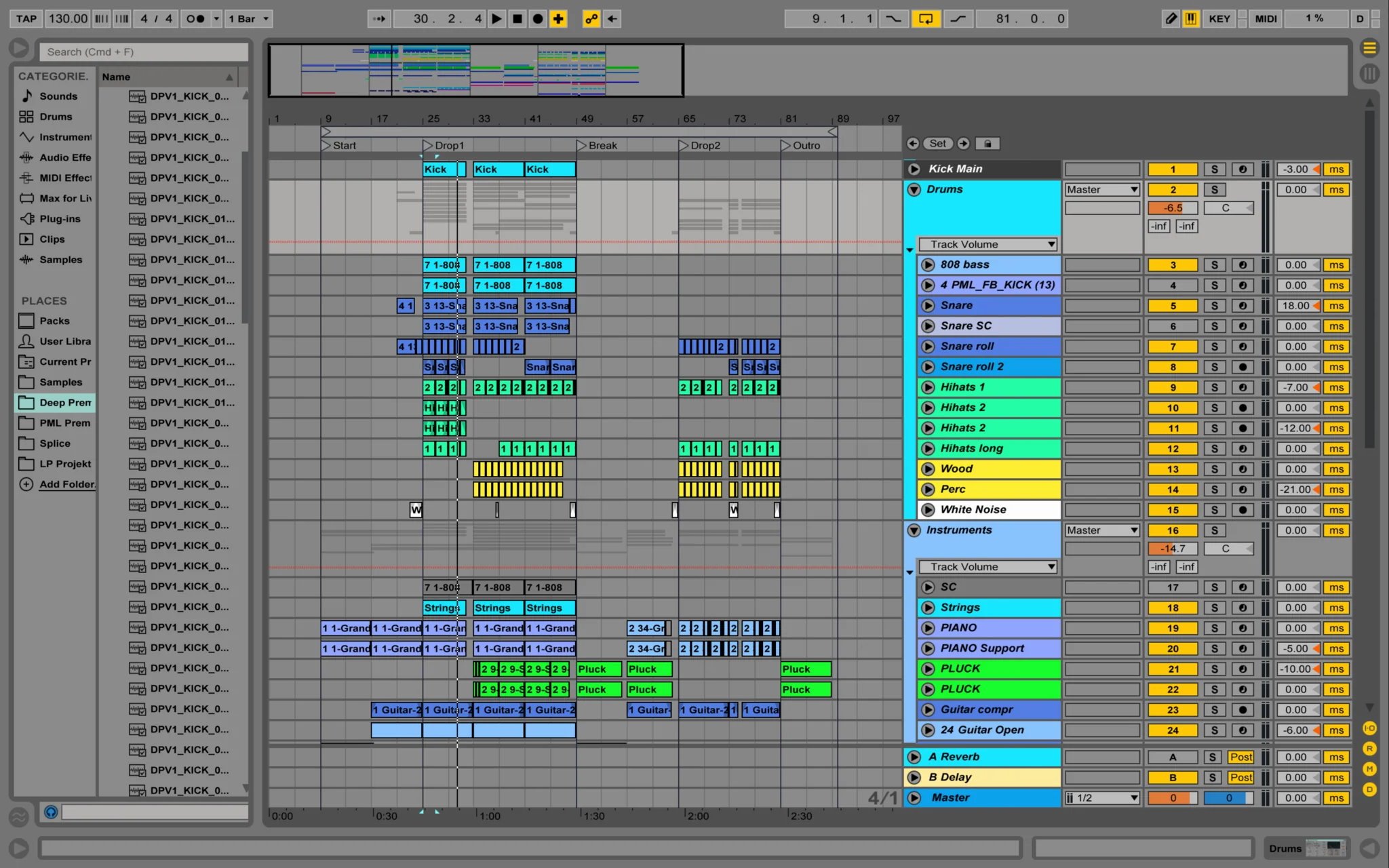Unfold the Guitar compr track
The image size is (1389, 868).
point(928,710)
